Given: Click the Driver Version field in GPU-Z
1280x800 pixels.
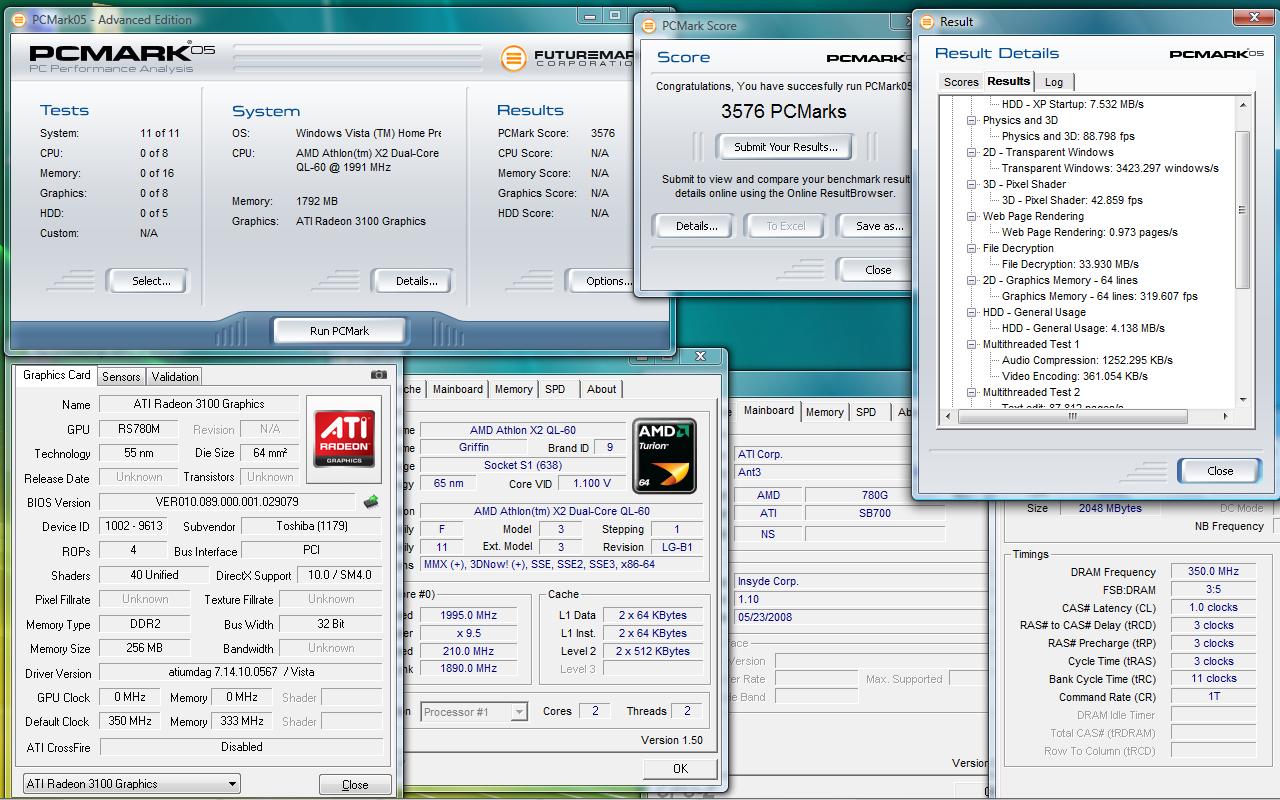Looking at the screenshot, I should (241, 673).
